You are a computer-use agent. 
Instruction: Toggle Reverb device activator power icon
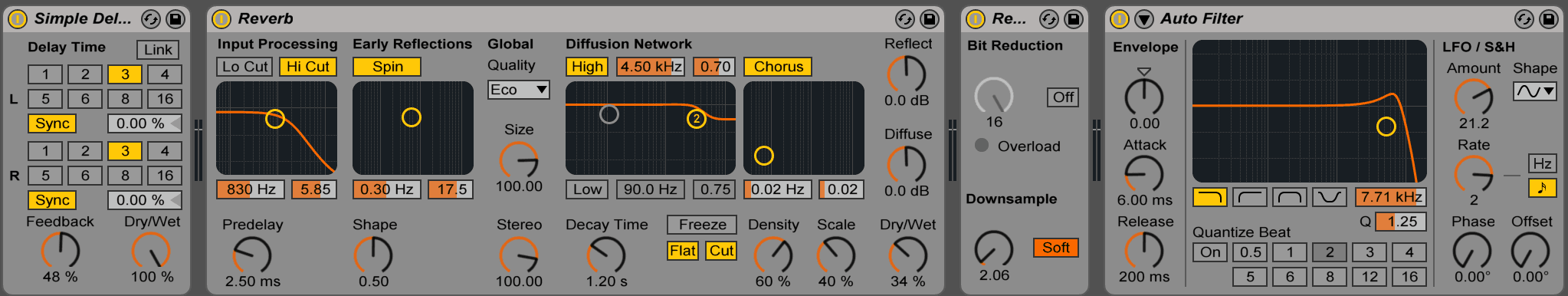(221, 19)
